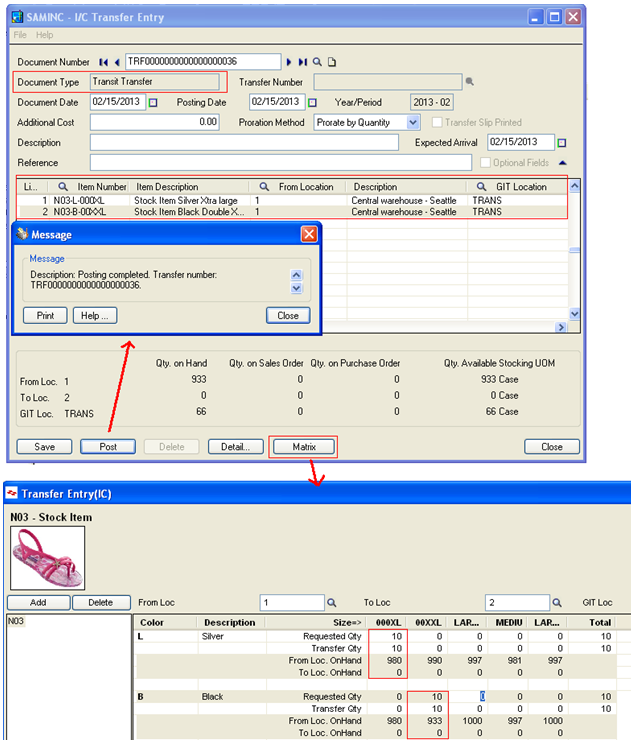Go to first document number record
631x746 pixels.
(x=103, y=62)
